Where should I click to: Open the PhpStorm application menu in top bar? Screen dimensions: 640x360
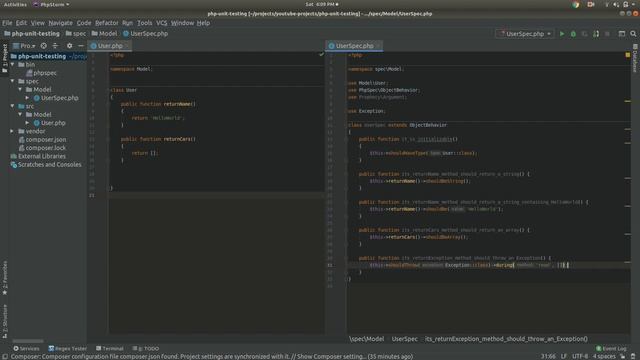(x=51, y=4)
